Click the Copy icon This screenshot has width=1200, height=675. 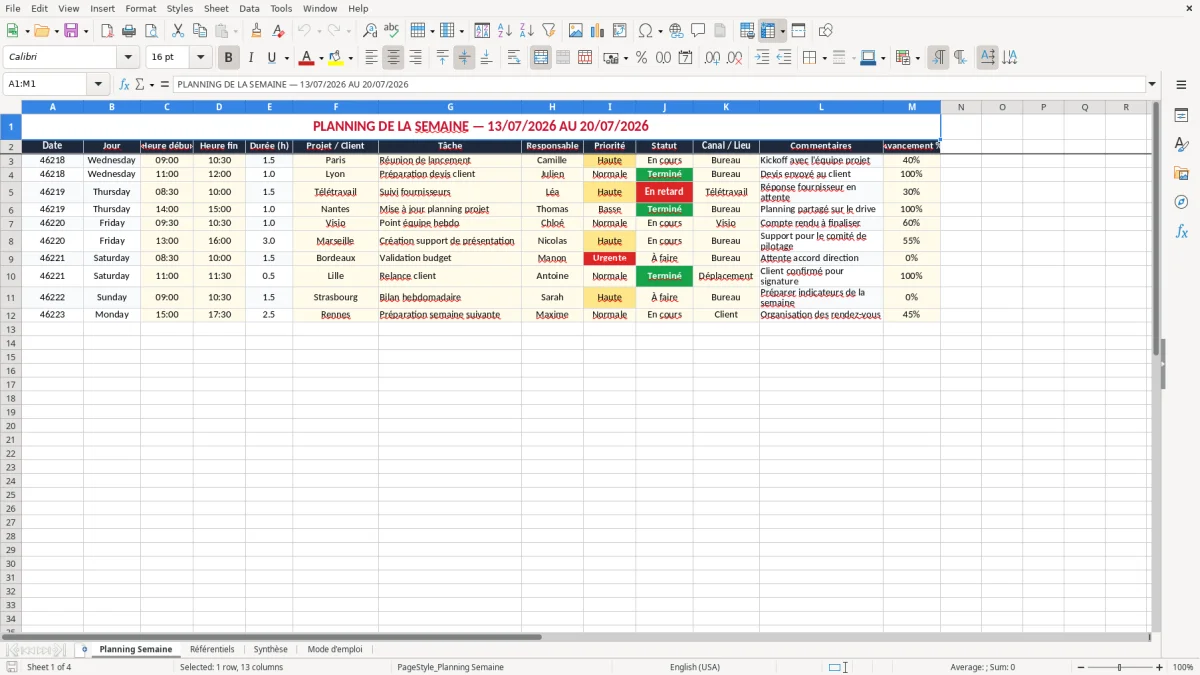(x=199, y=31)
